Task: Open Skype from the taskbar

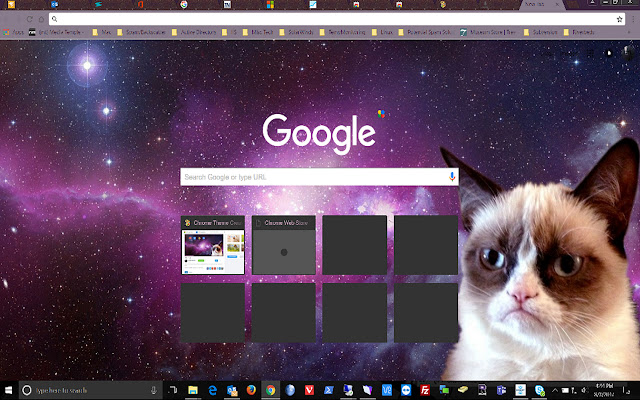Action: [540, 391]
